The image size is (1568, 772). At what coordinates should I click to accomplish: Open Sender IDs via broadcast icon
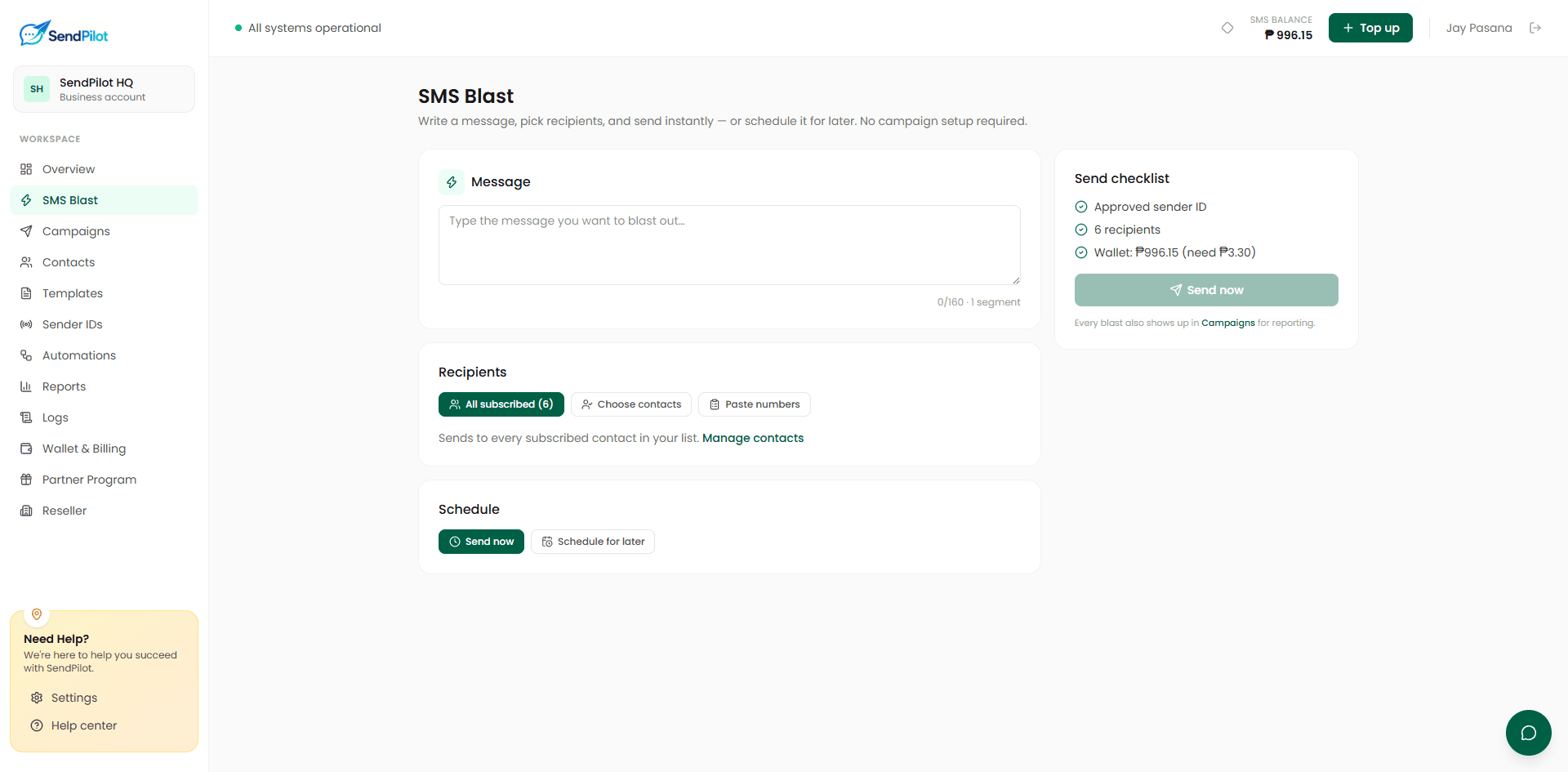[26, 324]
